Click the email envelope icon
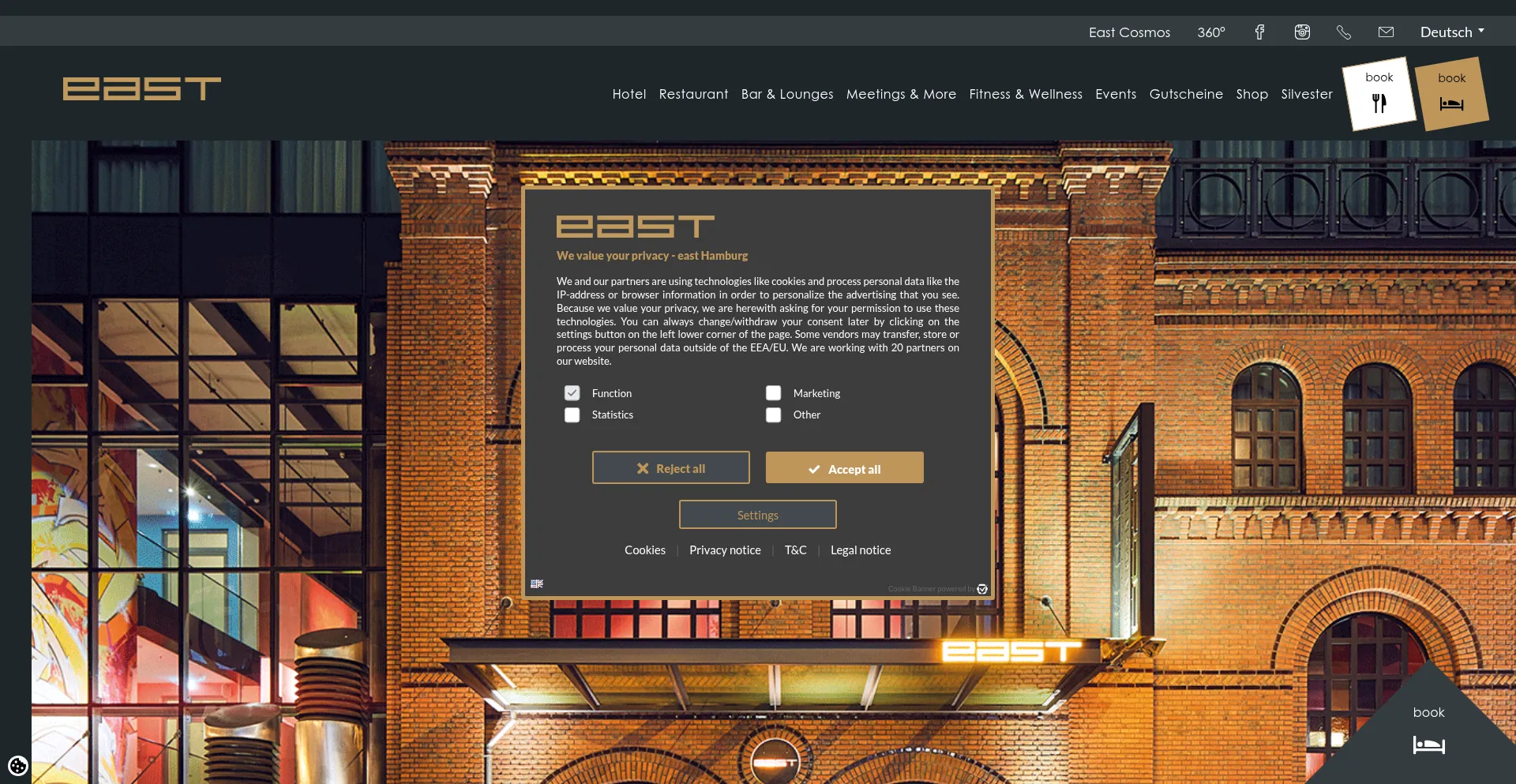 pyautogui.click(x=1386, y=32)
